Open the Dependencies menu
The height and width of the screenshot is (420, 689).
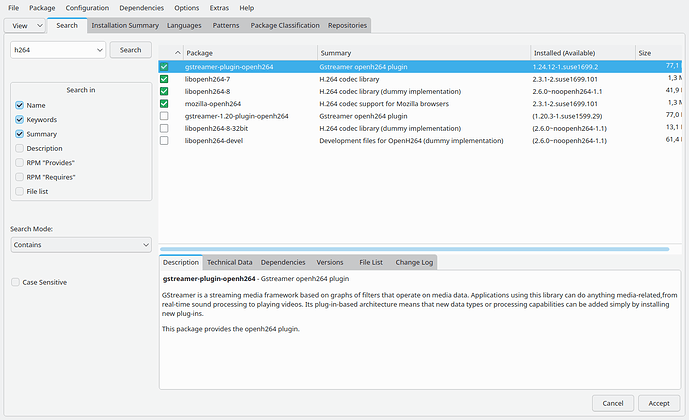click(x=141, y=8)
